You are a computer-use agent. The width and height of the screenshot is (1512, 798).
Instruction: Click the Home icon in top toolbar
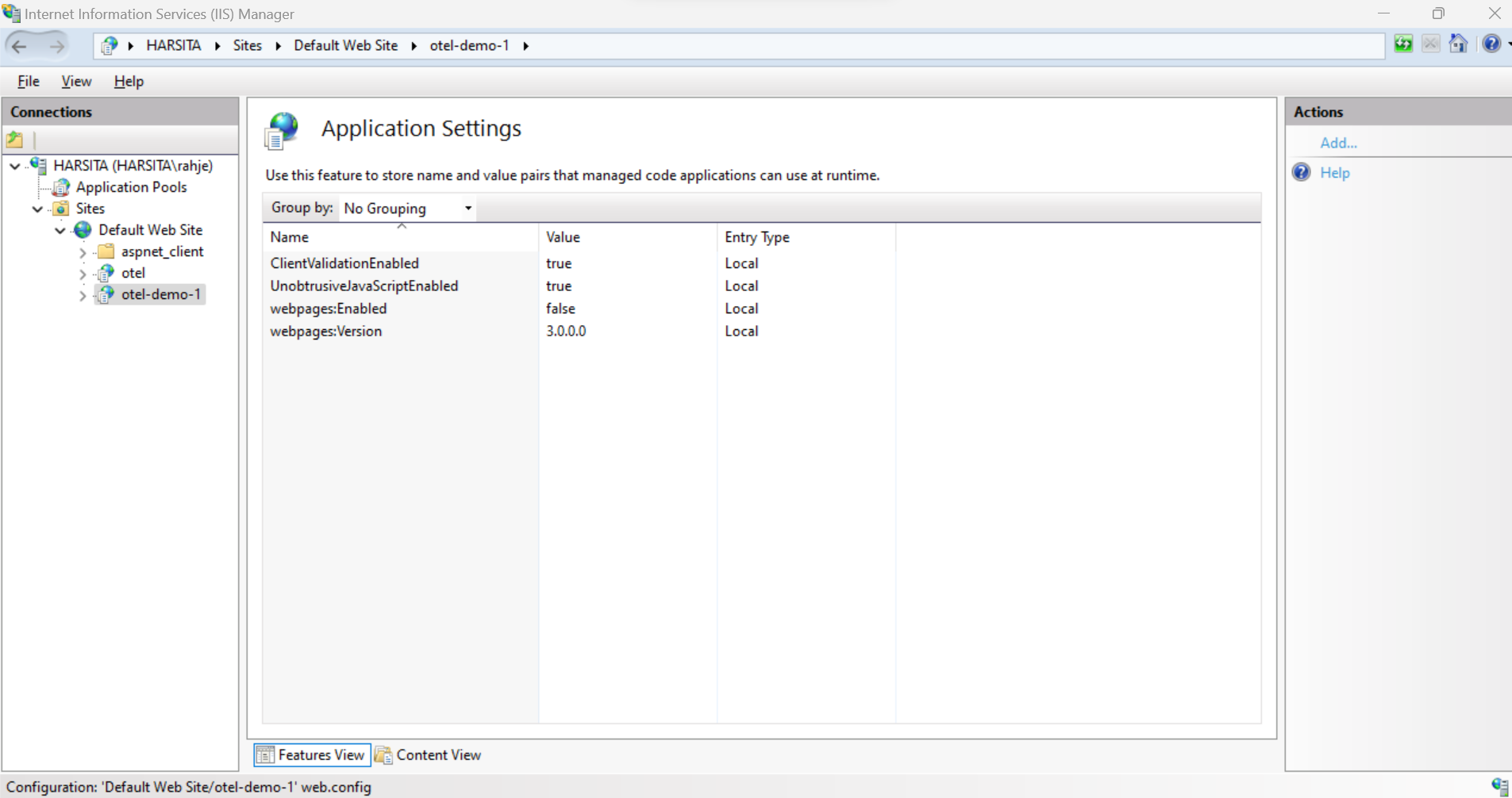click(1458, 44)
